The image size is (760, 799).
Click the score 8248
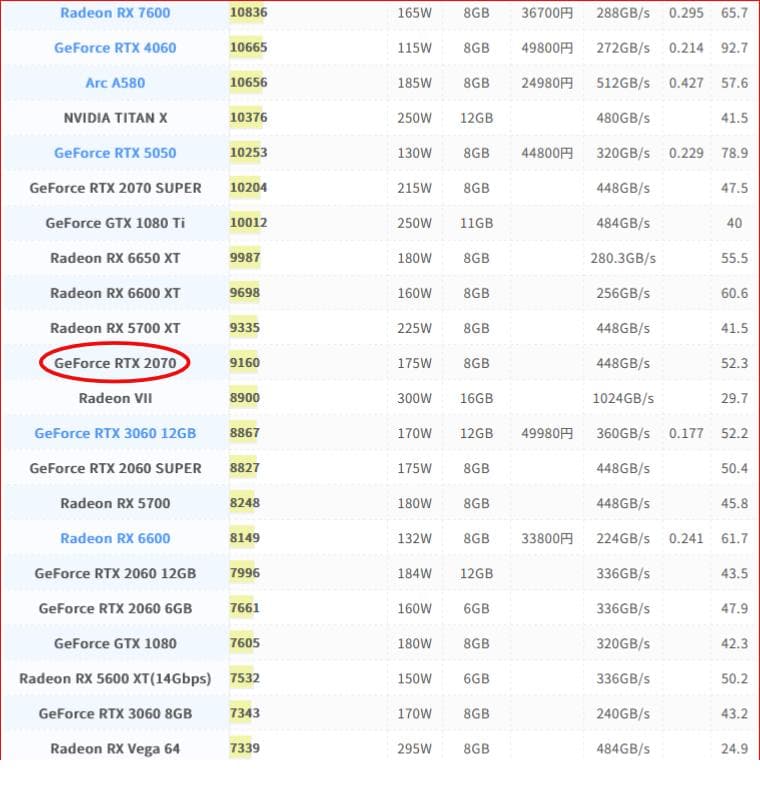pos(245,503)
